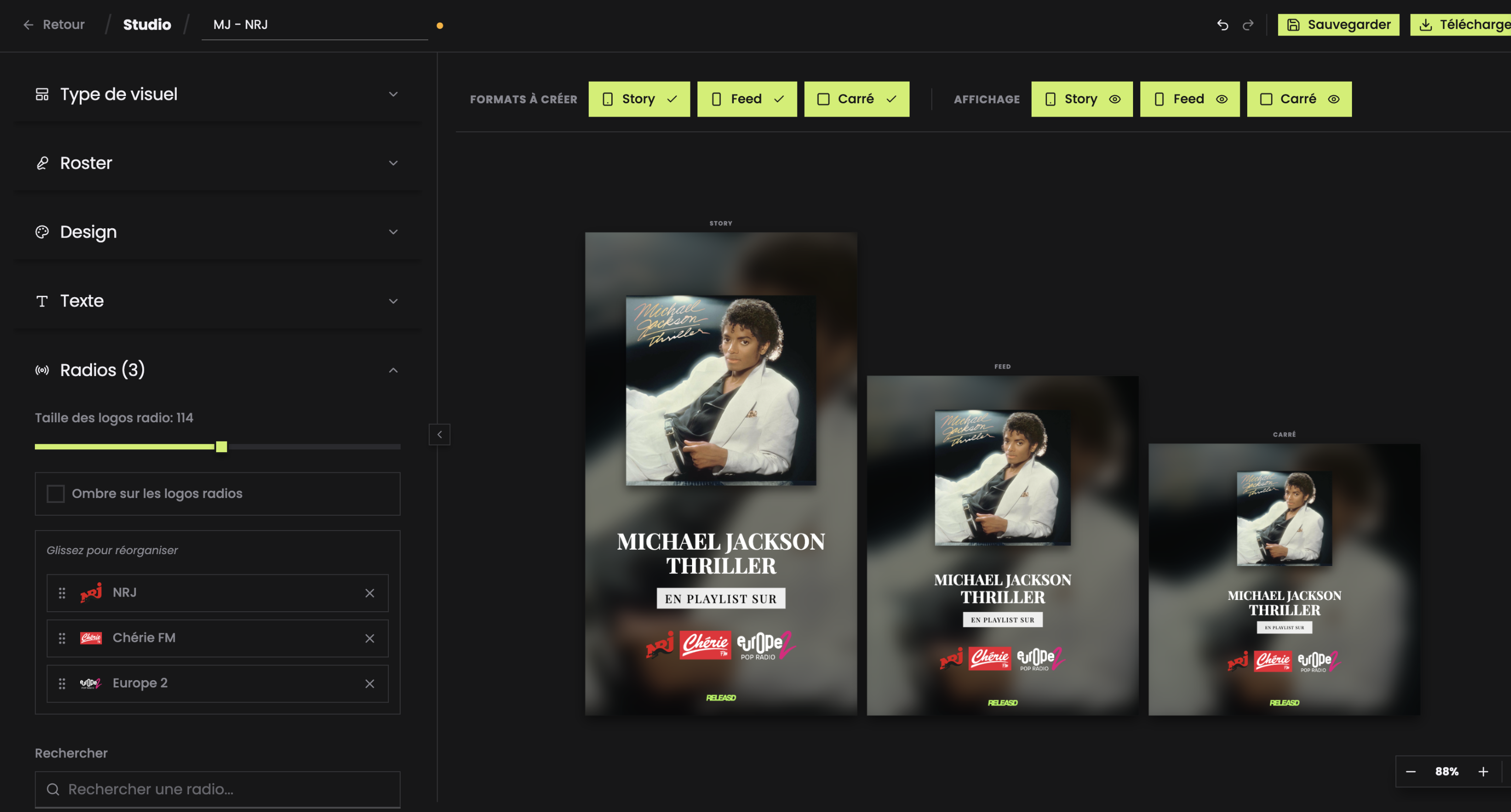Toggle Feed format to create

747,99
